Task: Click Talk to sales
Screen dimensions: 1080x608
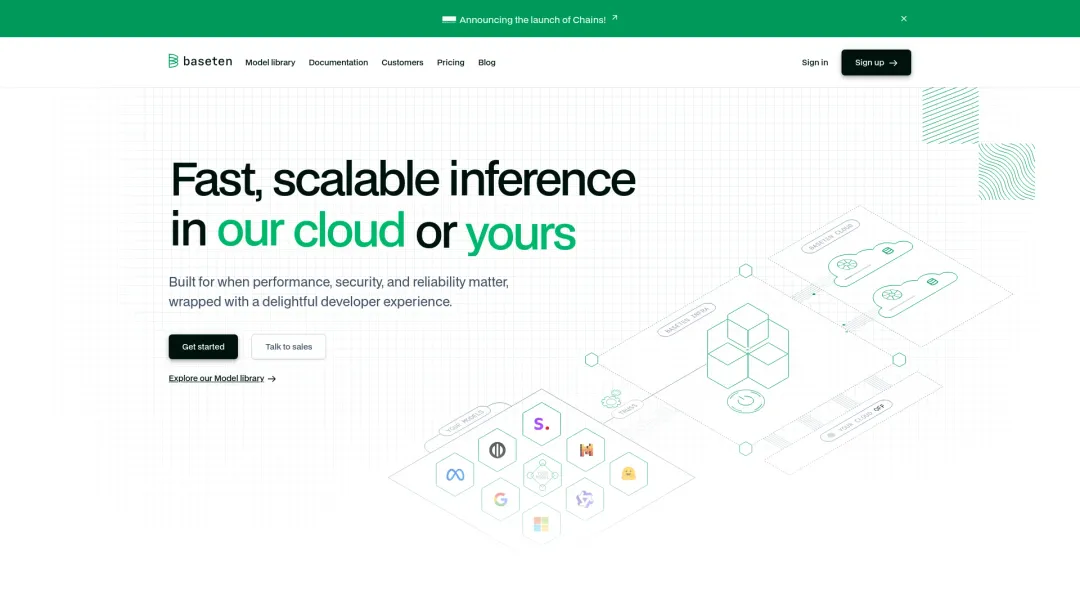Action: (x=289, y=347)
